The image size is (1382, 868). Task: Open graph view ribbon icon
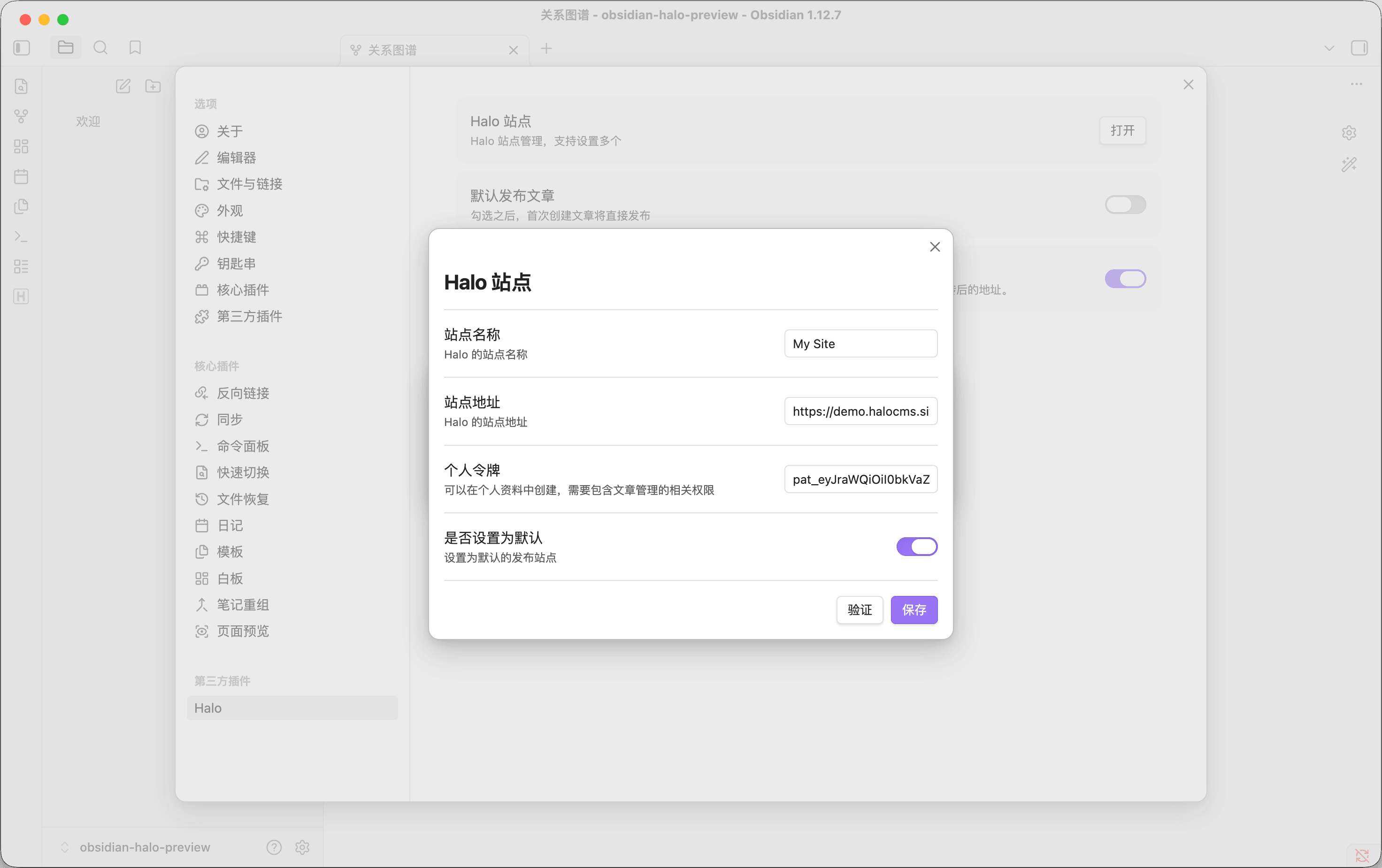(21, 116)
